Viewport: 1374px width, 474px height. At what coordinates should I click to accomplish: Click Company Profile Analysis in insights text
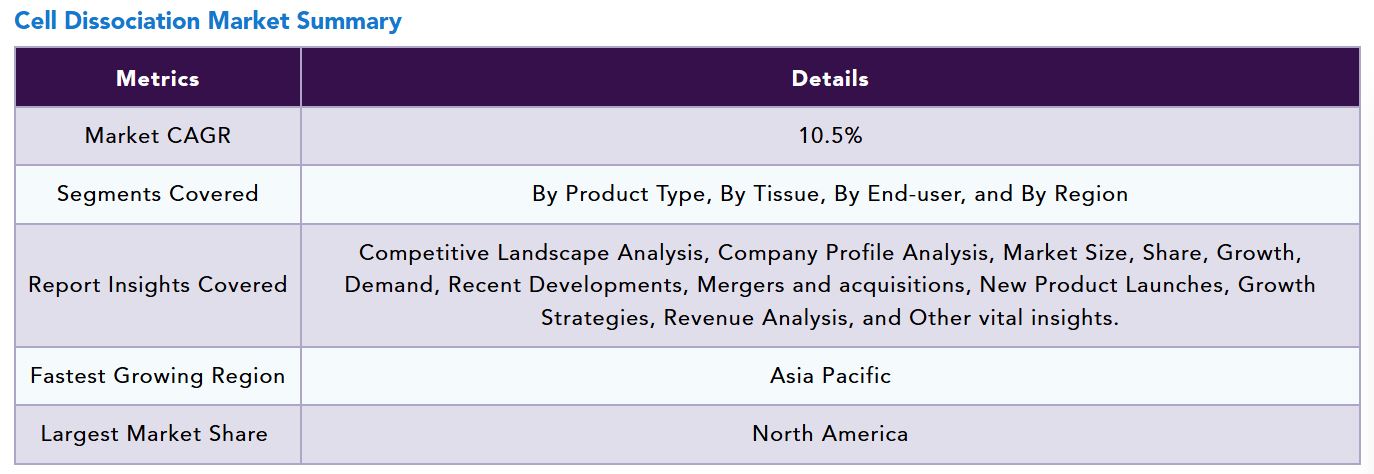coord(857,253)
